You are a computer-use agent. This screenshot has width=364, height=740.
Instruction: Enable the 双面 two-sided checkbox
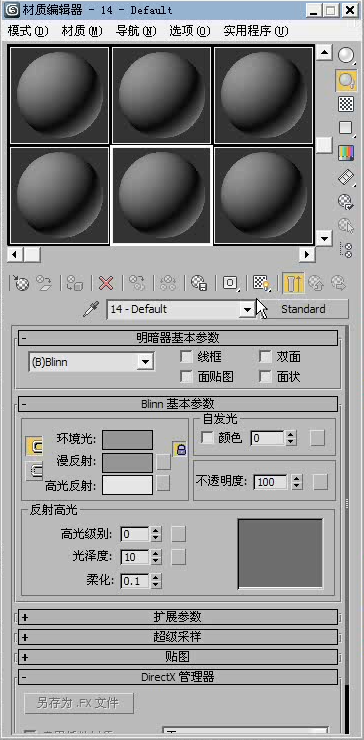point(266,357)
